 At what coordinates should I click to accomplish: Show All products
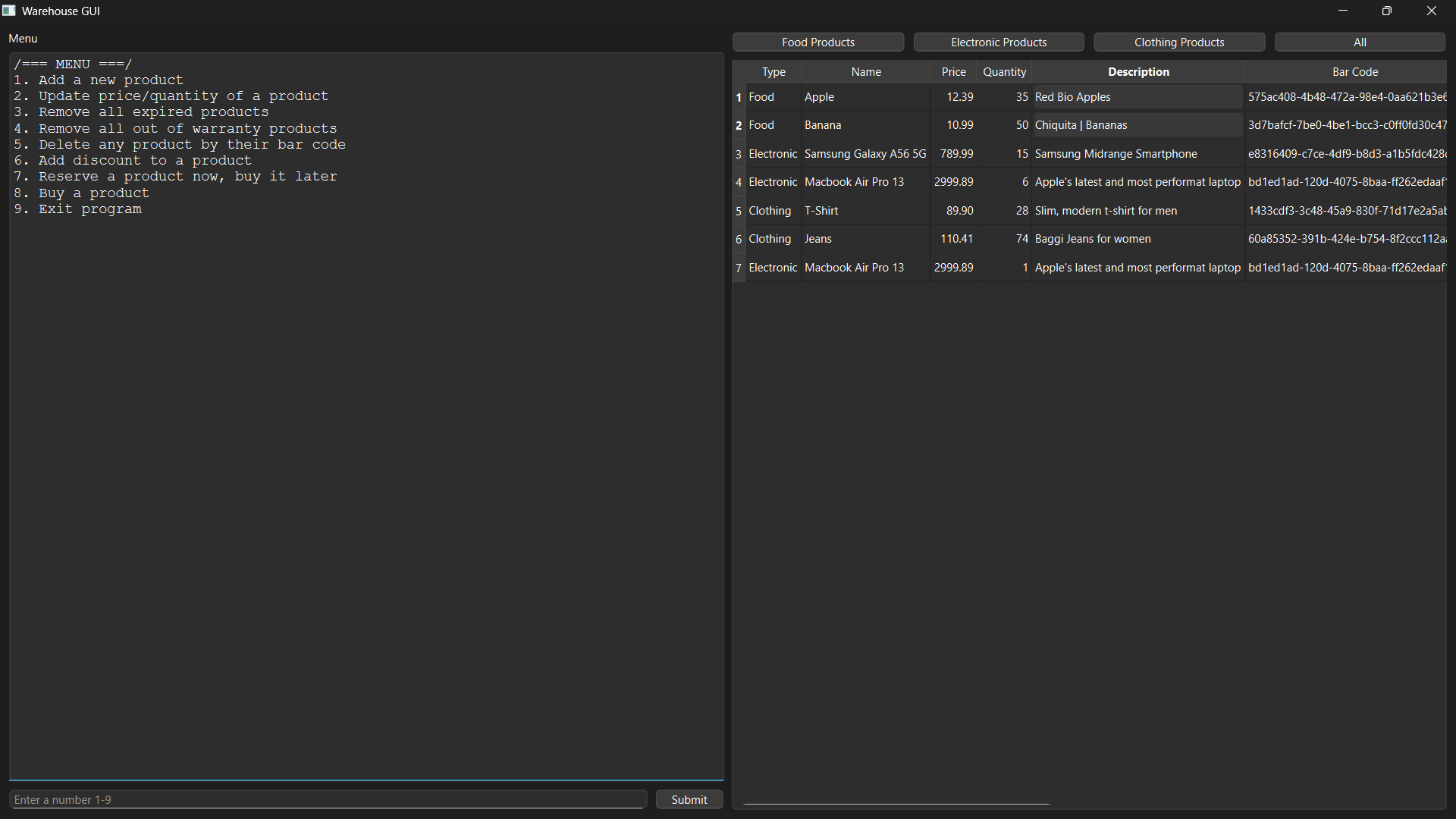tap(1359, 42)
